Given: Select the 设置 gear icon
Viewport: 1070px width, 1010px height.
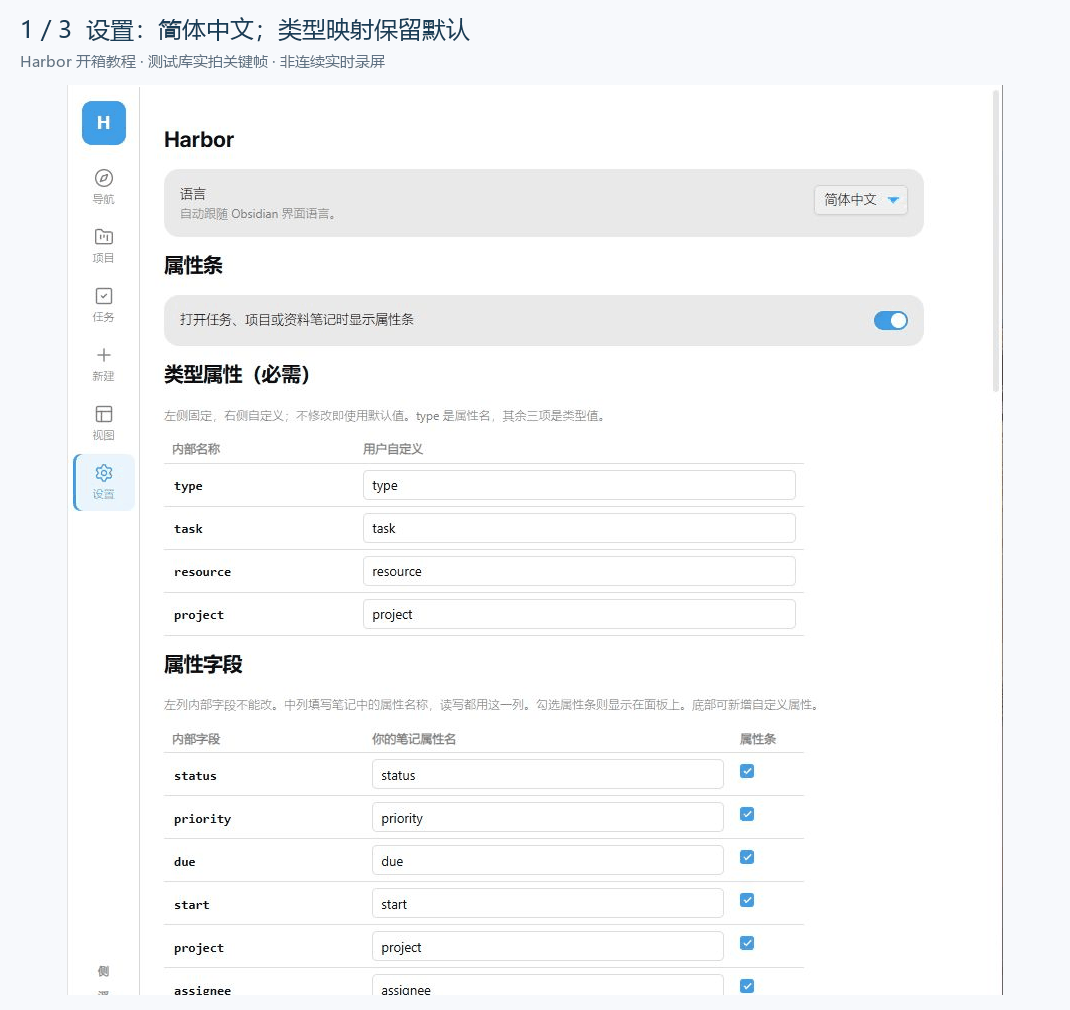Looking at the screenshot, I should [104, 473].
